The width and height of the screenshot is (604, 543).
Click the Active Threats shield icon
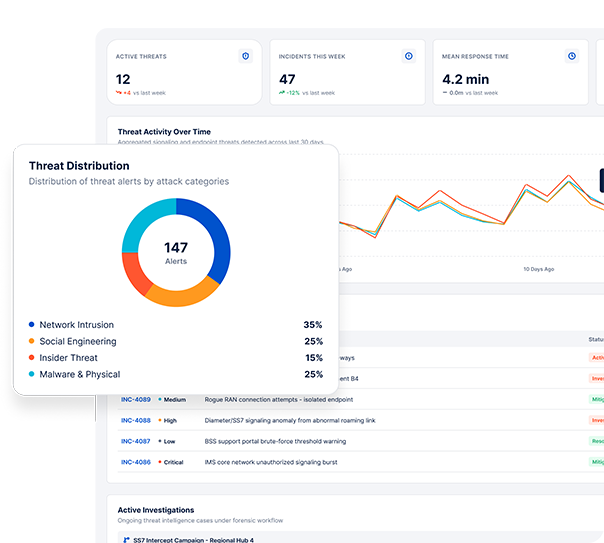click(x=245, y=56)
